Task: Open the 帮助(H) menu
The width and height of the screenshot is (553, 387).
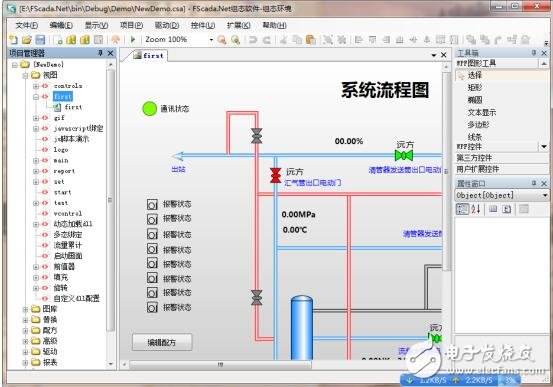Action: point(274,25)
